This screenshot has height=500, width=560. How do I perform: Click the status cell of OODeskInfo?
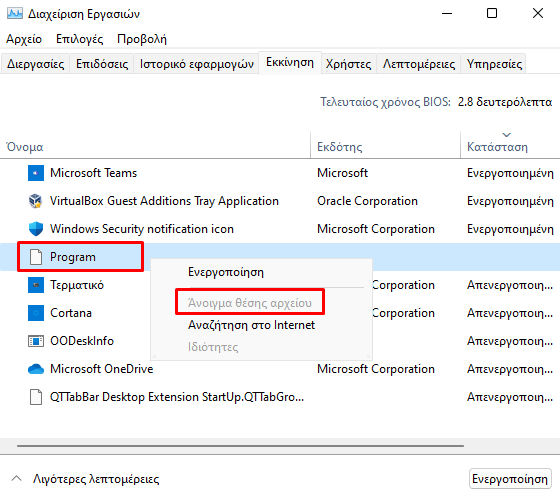(x=510, y=341)
